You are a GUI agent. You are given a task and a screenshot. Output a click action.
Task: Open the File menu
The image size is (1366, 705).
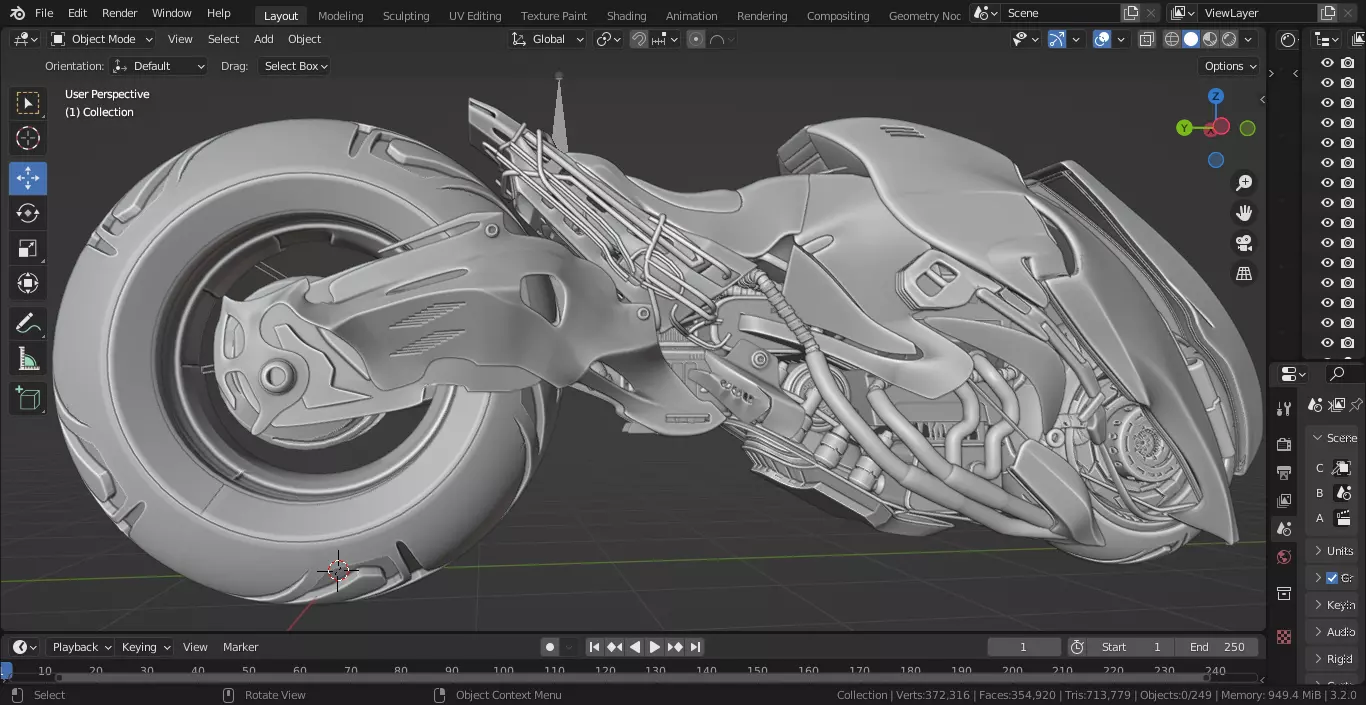pos(44,13)
